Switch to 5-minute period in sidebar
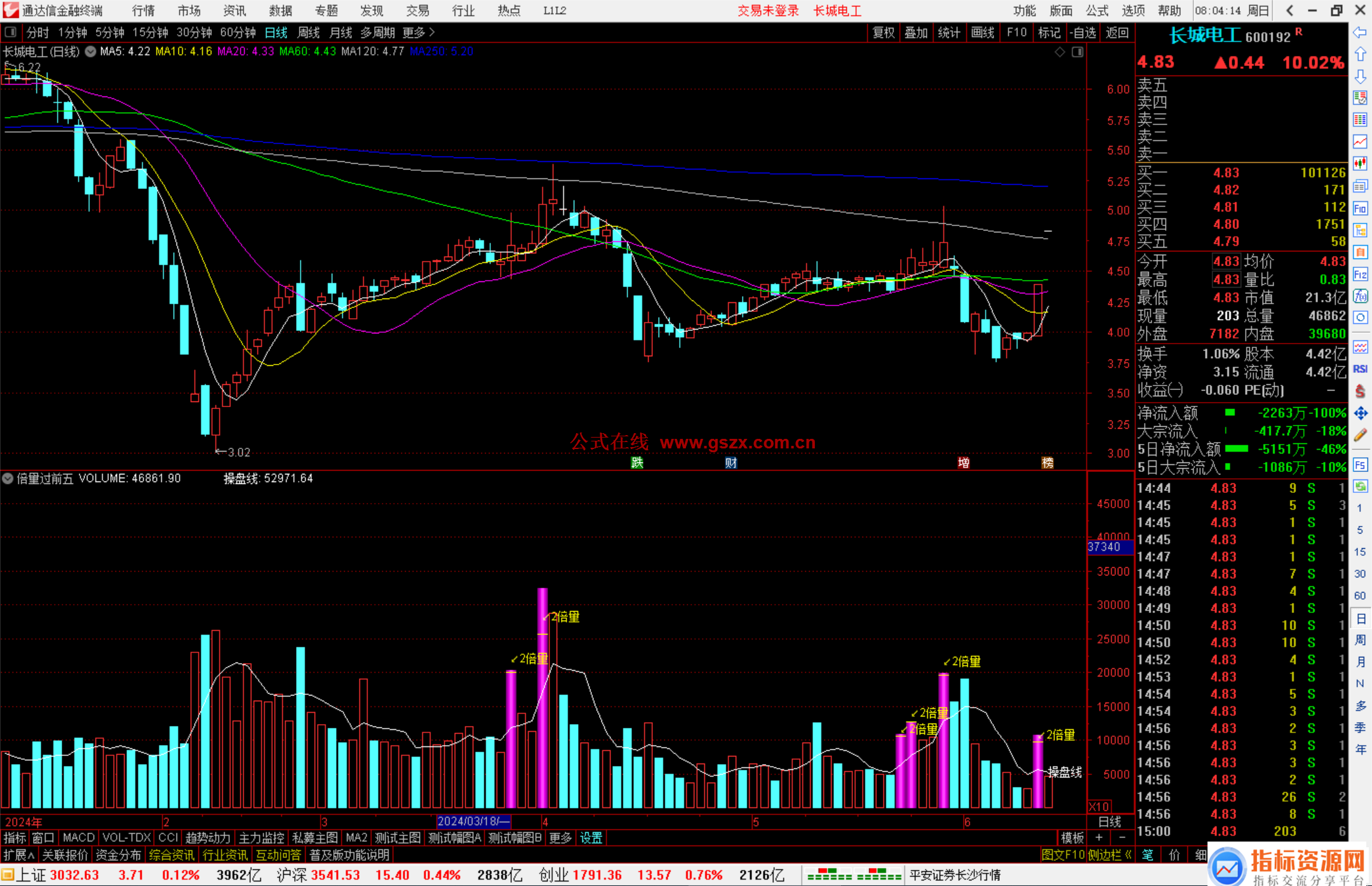The height and width of the screenshot is (886, 1372). [1359, 530]
